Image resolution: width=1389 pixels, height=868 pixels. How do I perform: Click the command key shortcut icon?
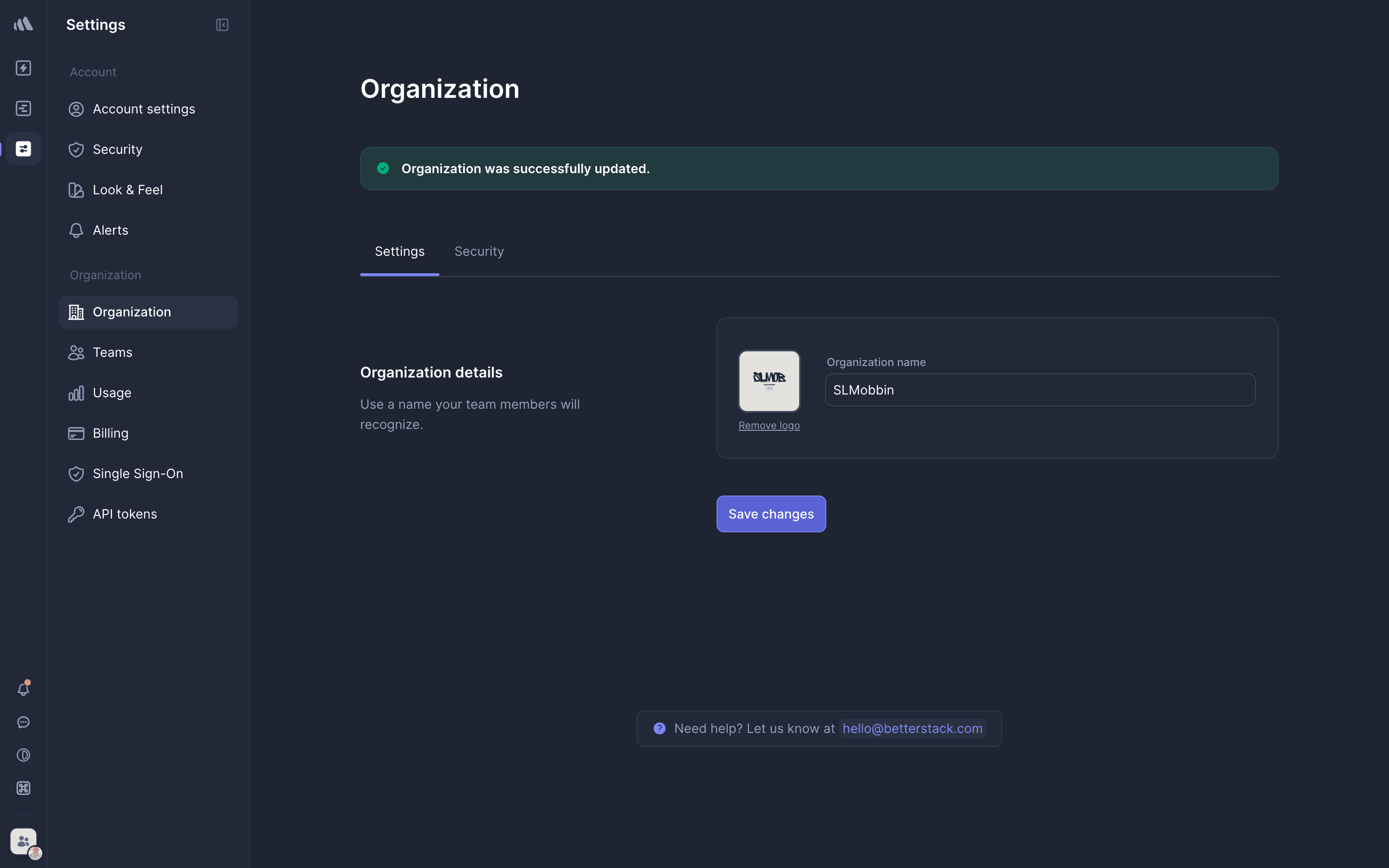click(x=23, y=788)
